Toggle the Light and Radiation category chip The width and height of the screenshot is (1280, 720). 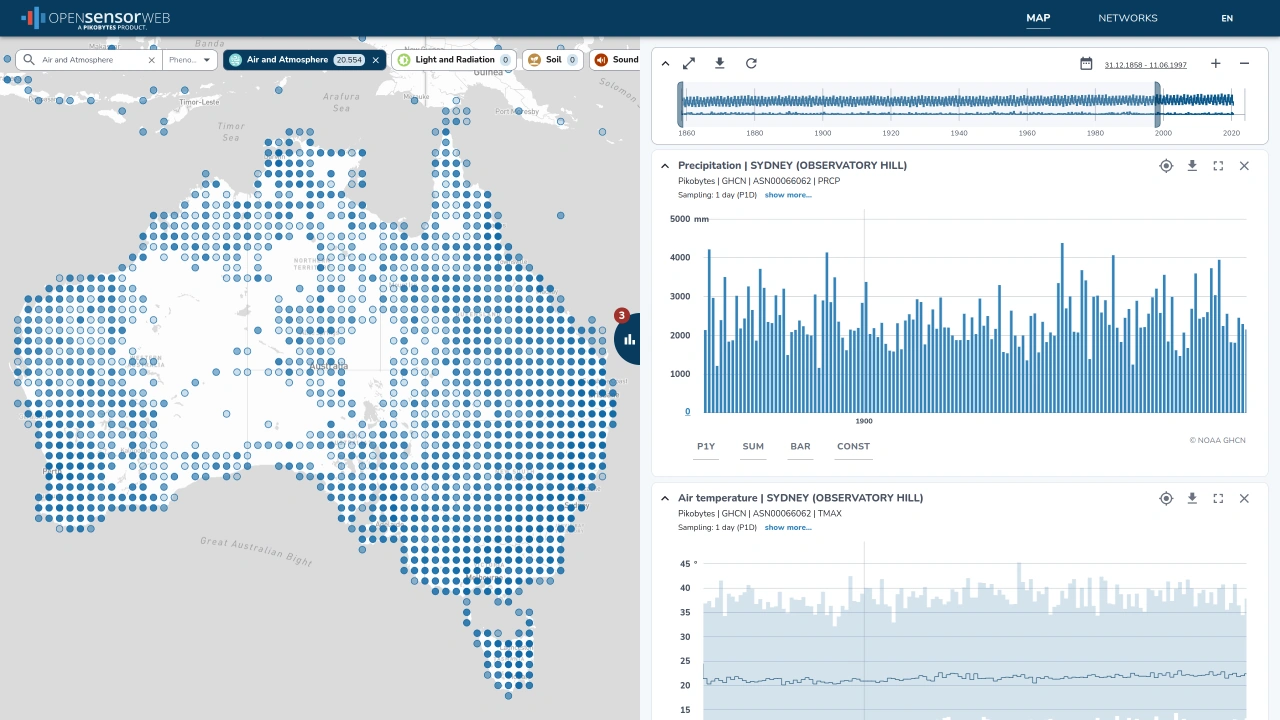[x=454, y=60]
